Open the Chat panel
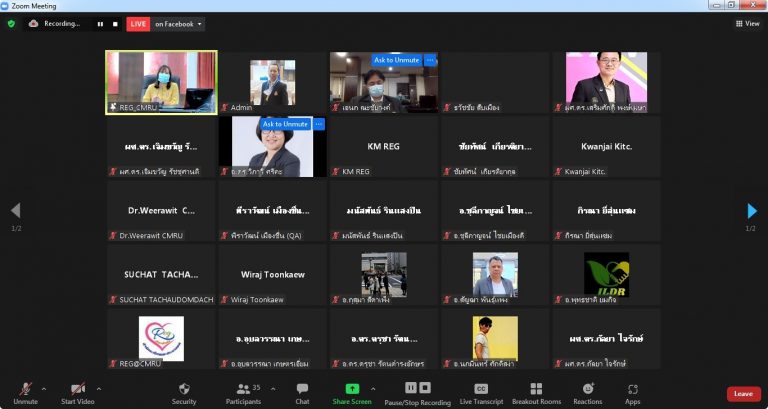This screenshot has height=409, width=768. pyautogui.click(x=302, y=392)
